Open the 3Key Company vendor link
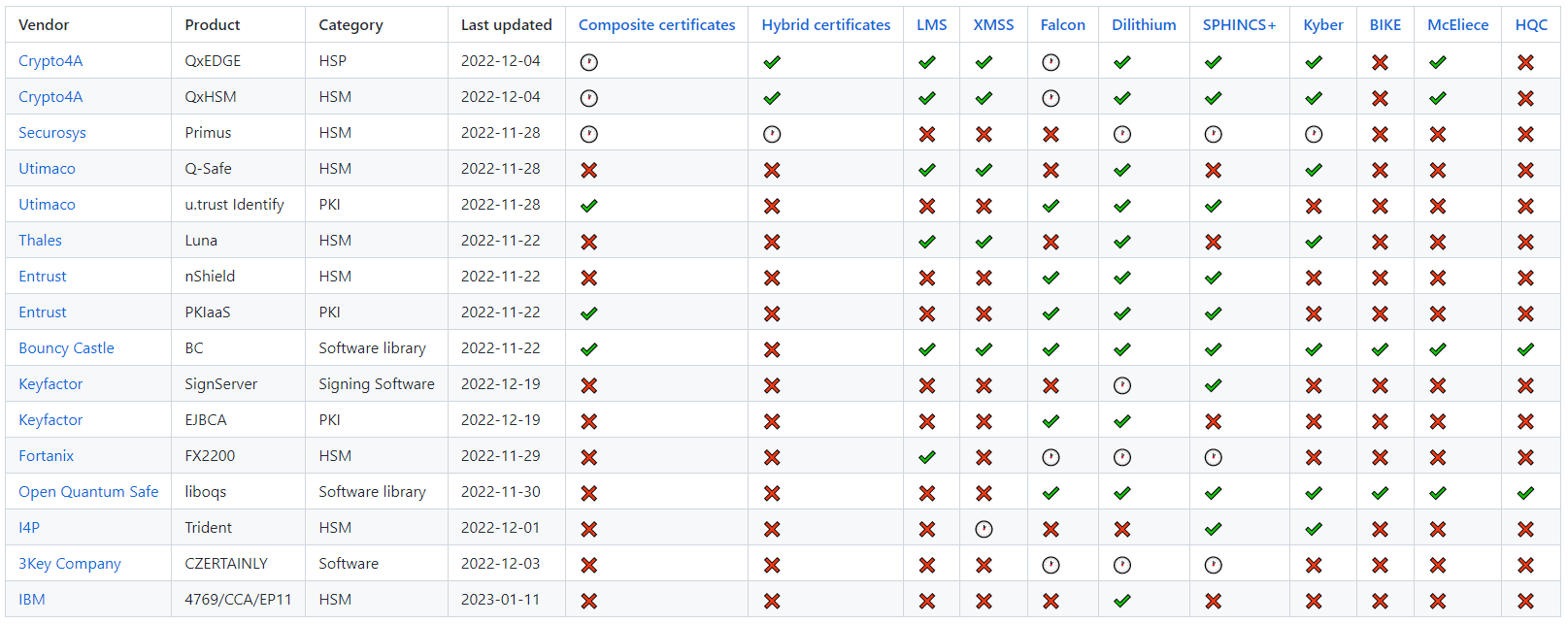The image size is (1568, 624). point(70,564)
